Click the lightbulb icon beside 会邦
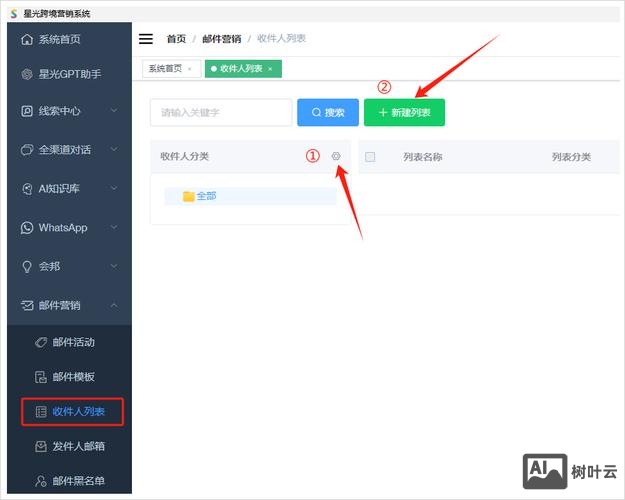The height and width of the screenshot is (500, 625). pos(27,266)
